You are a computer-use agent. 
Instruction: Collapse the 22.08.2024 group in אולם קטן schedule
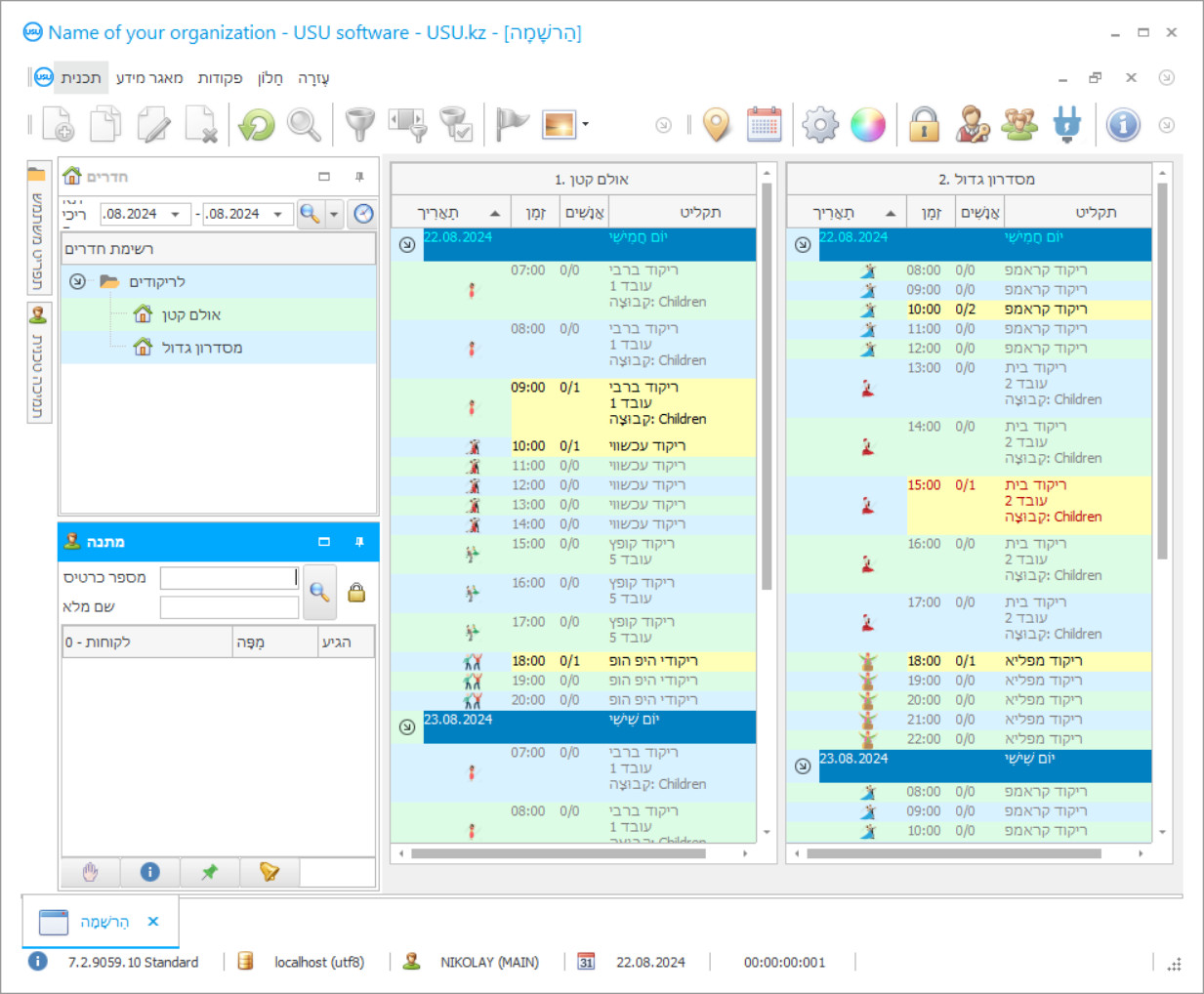407,245
